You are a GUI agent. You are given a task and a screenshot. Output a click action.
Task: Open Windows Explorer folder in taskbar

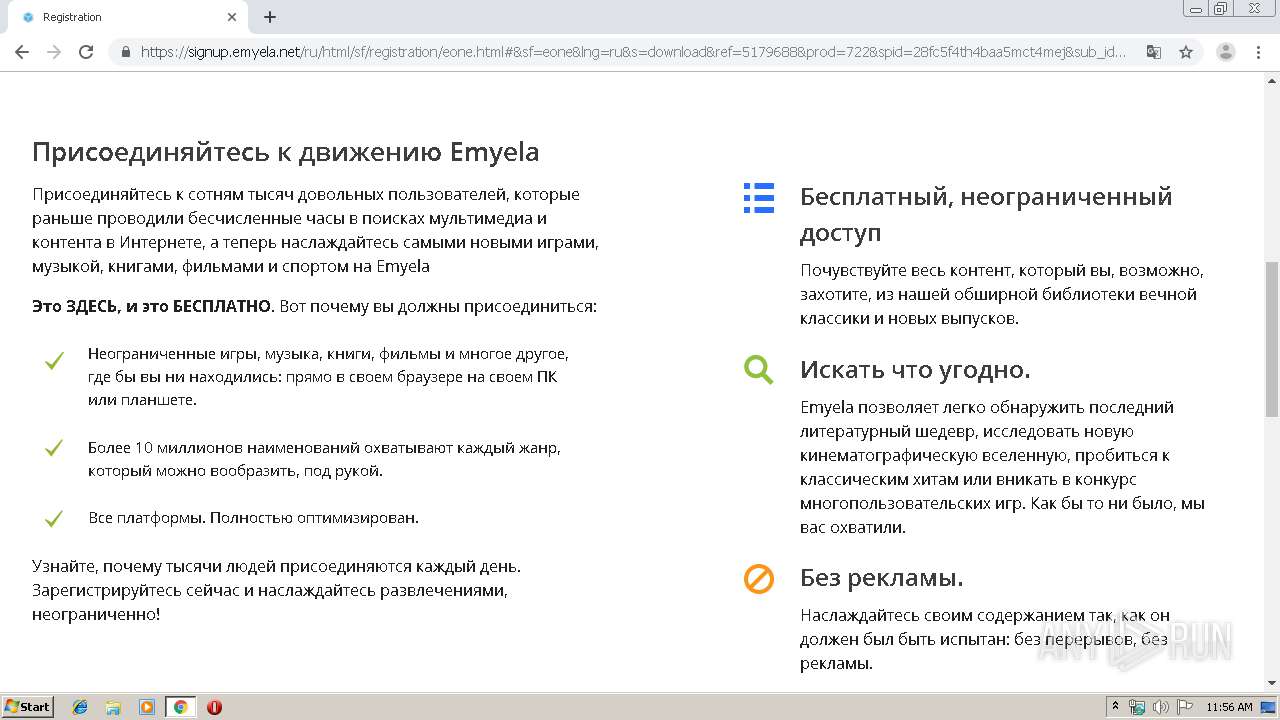(113, 707)
